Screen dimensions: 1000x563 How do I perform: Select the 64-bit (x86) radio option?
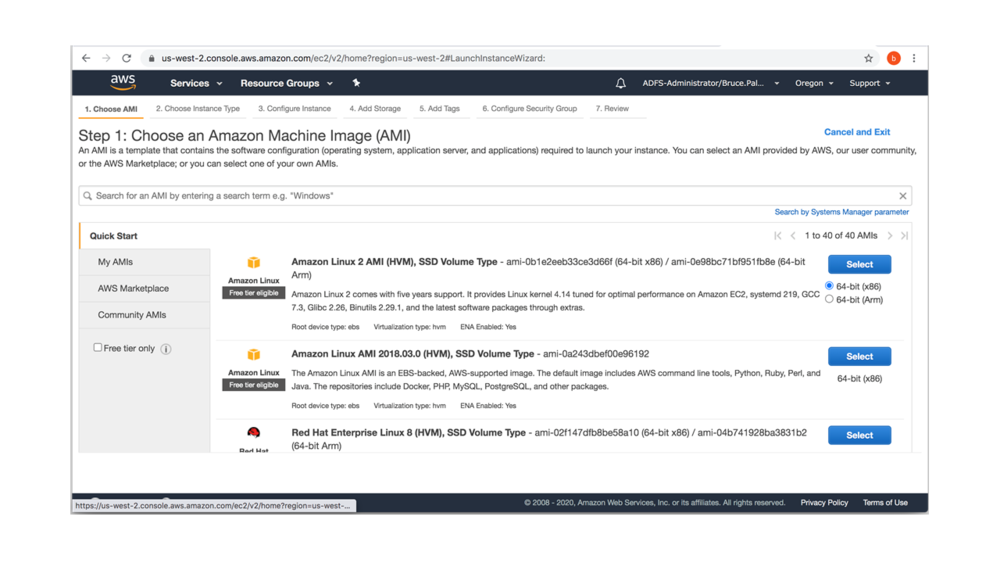[829, 286]
